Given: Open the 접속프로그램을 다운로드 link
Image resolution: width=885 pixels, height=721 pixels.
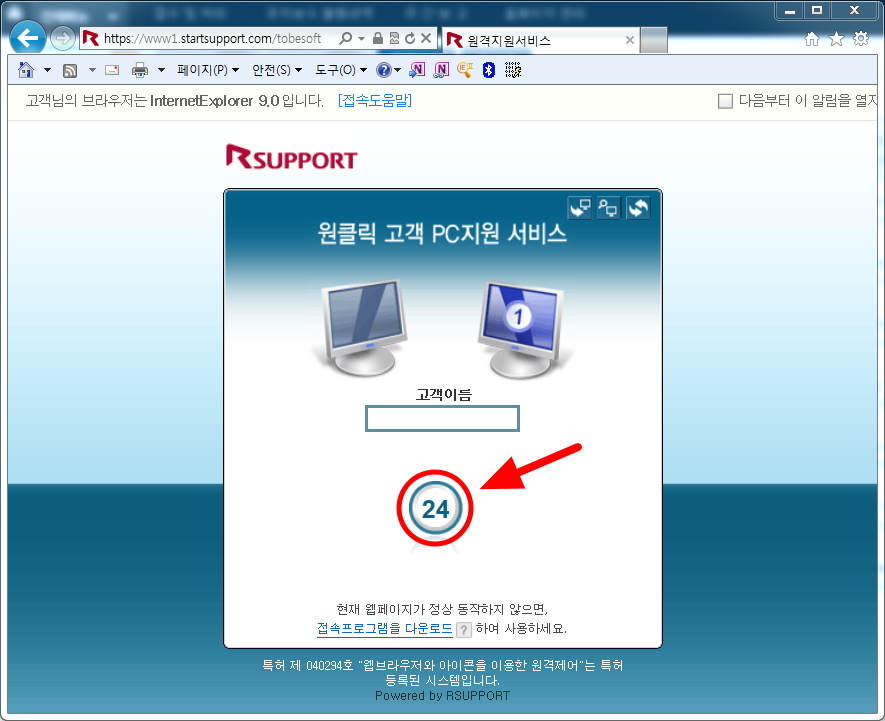Looking at the screenshot, I should [385, 628].
